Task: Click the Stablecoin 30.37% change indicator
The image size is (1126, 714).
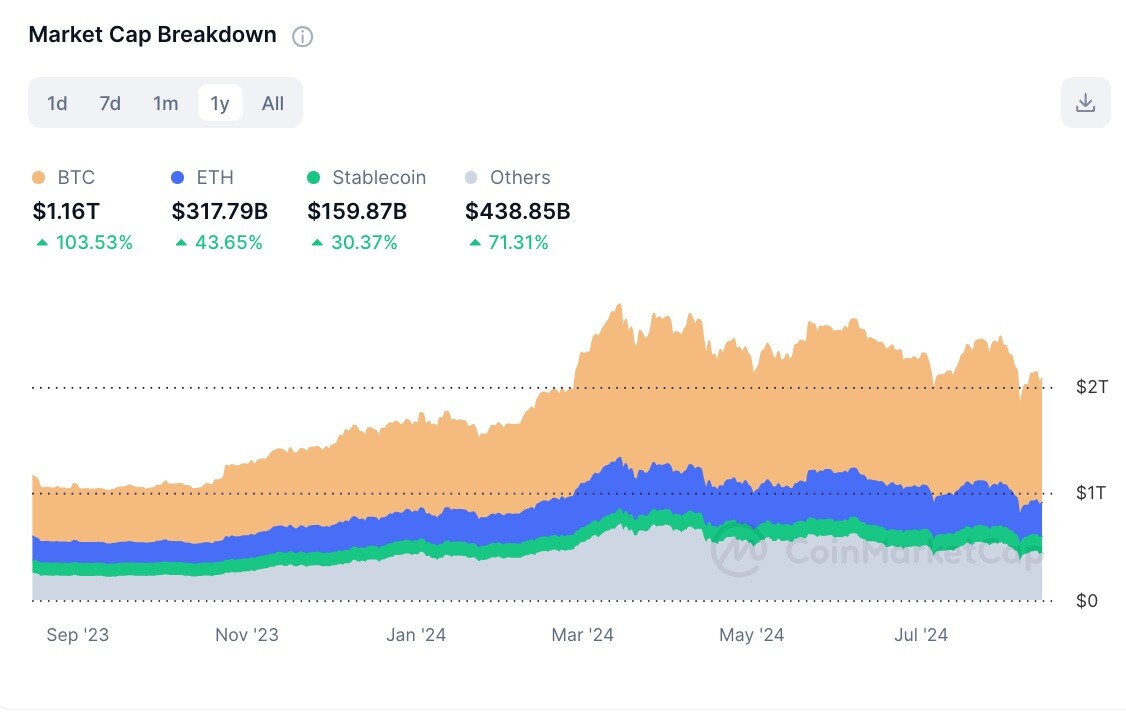Action: [x=354, y=243]
